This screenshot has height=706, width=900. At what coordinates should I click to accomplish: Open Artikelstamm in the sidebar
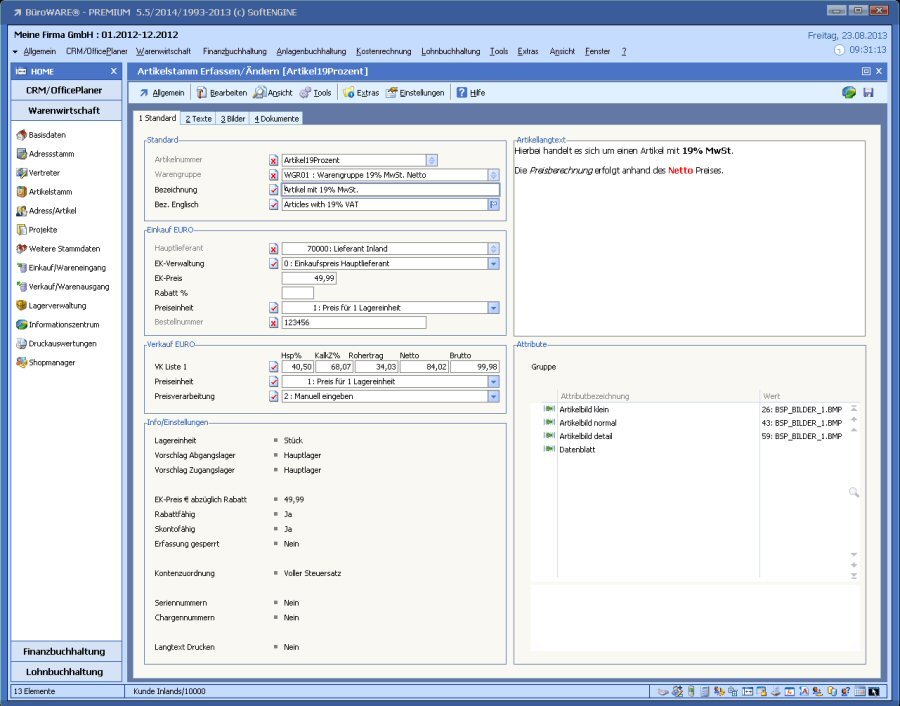tap(44, 192)
